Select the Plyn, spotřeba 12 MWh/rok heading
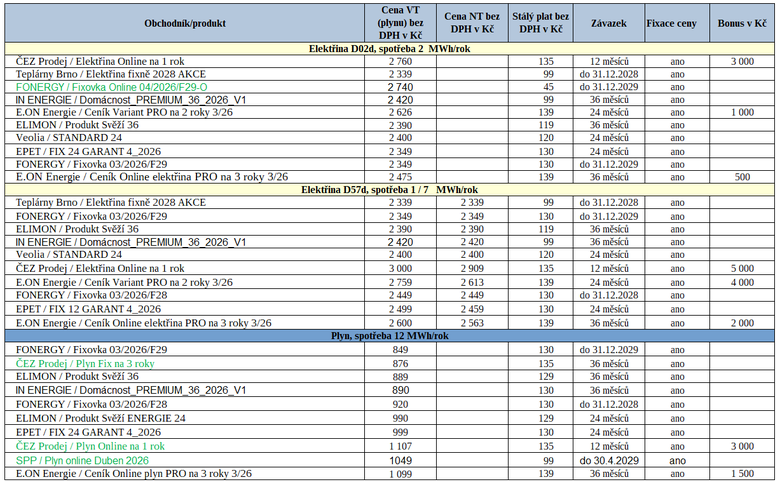The width and height of the screenshot is (780, 482). pos(390,336)
